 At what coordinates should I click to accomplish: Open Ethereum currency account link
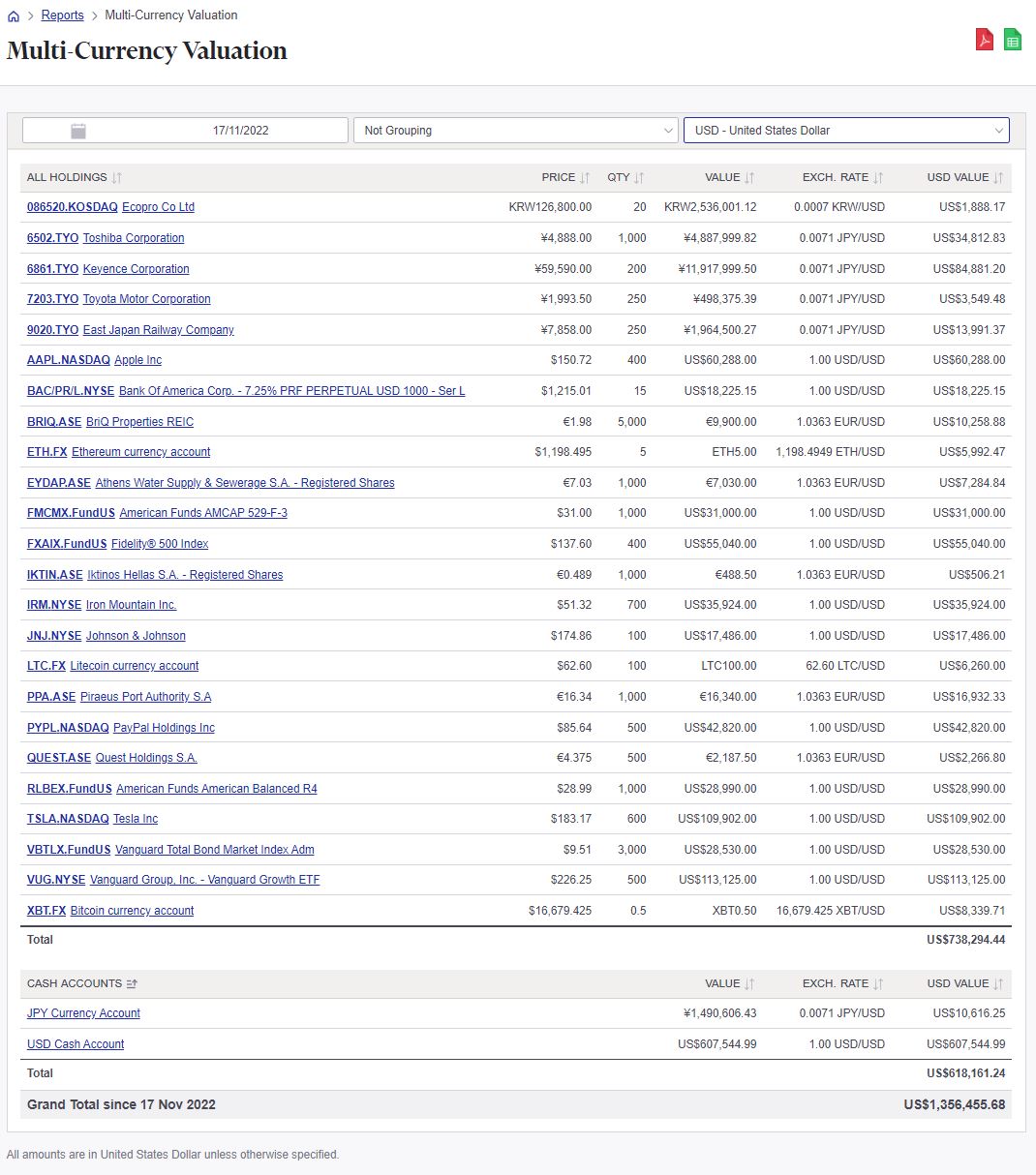[140, 452]
